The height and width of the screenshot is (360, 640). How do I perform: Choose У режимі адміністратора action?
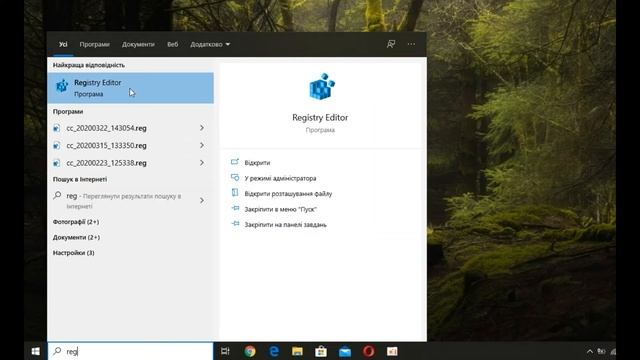click(x=280, y=178)
